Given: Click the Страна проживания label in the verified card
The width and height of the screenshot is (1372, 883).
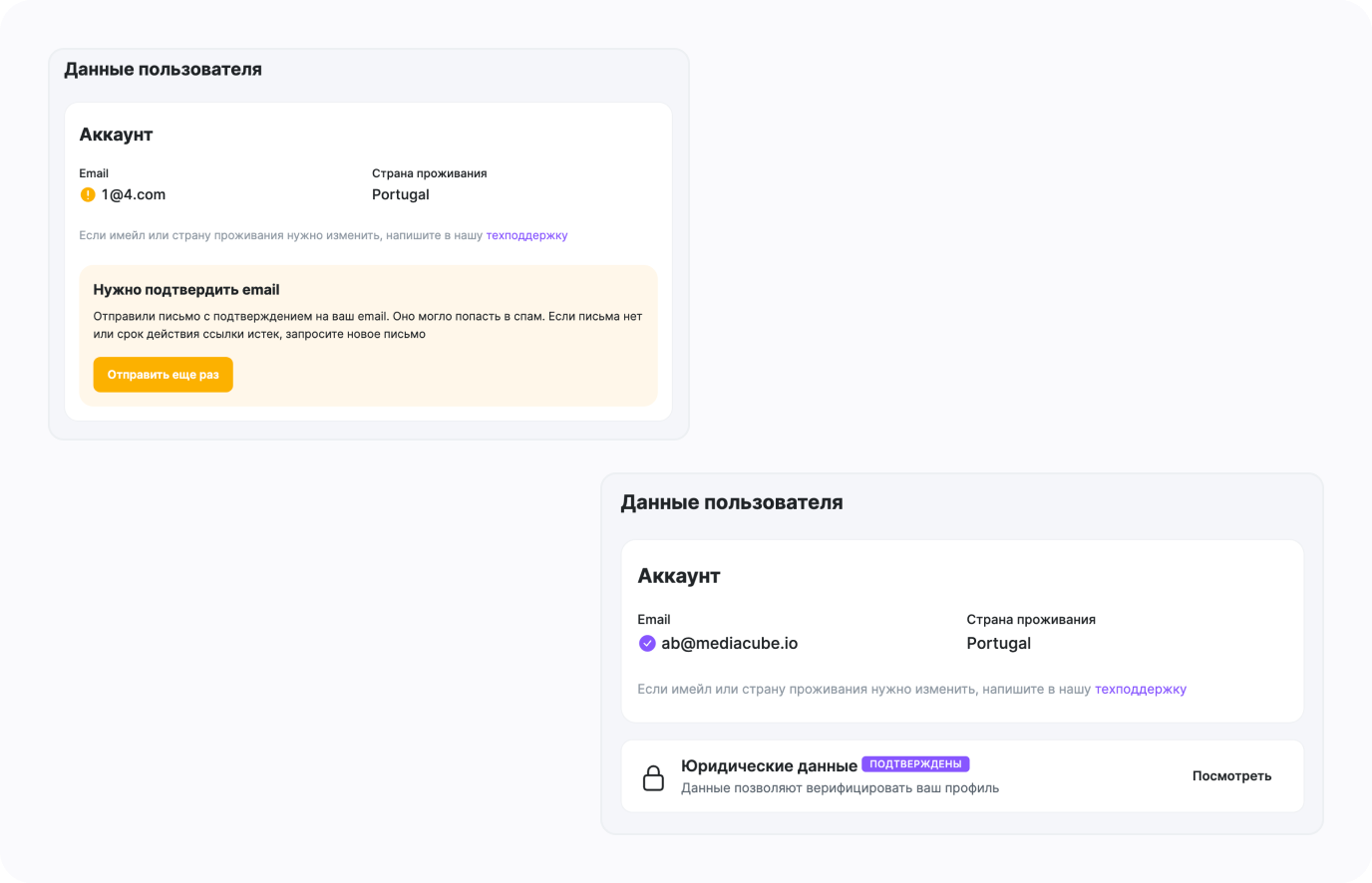Looking at the screenshot, I should (x=1030, y=620).
